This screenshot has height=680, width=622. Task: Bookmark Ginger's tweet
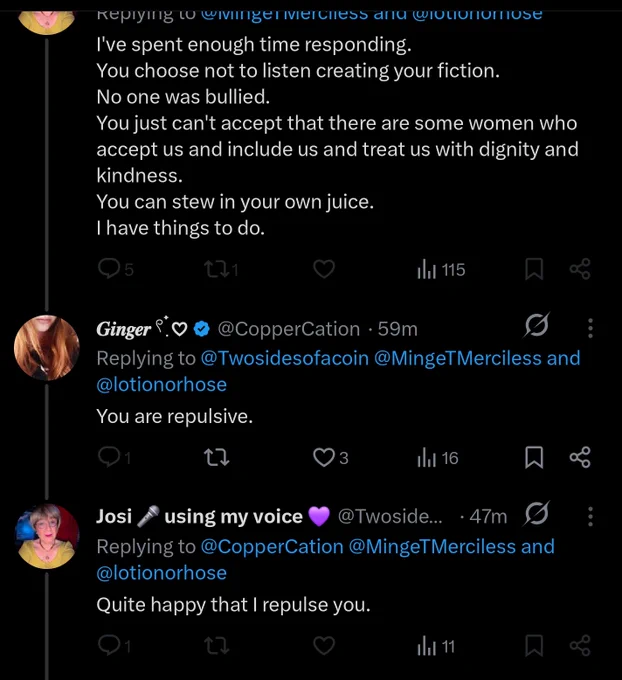click(534, 458)
